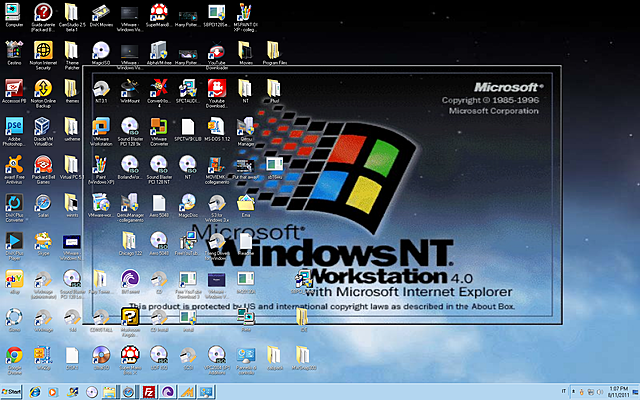
Task: Open FileZilla from the taskbar
Action: point(149,392)
